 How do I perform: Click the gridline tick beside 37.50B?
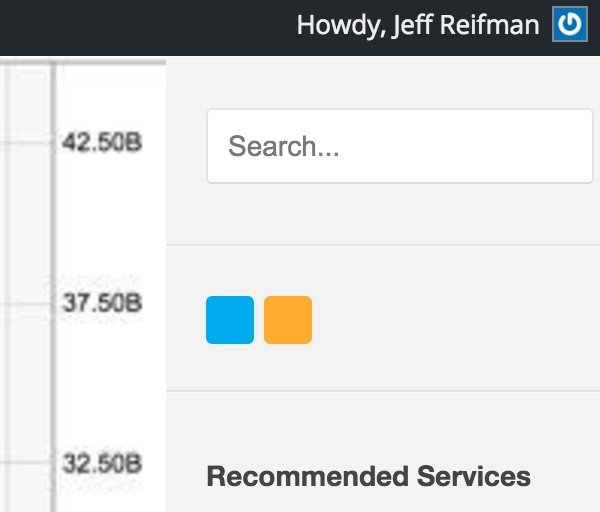[x=25, y=304]
